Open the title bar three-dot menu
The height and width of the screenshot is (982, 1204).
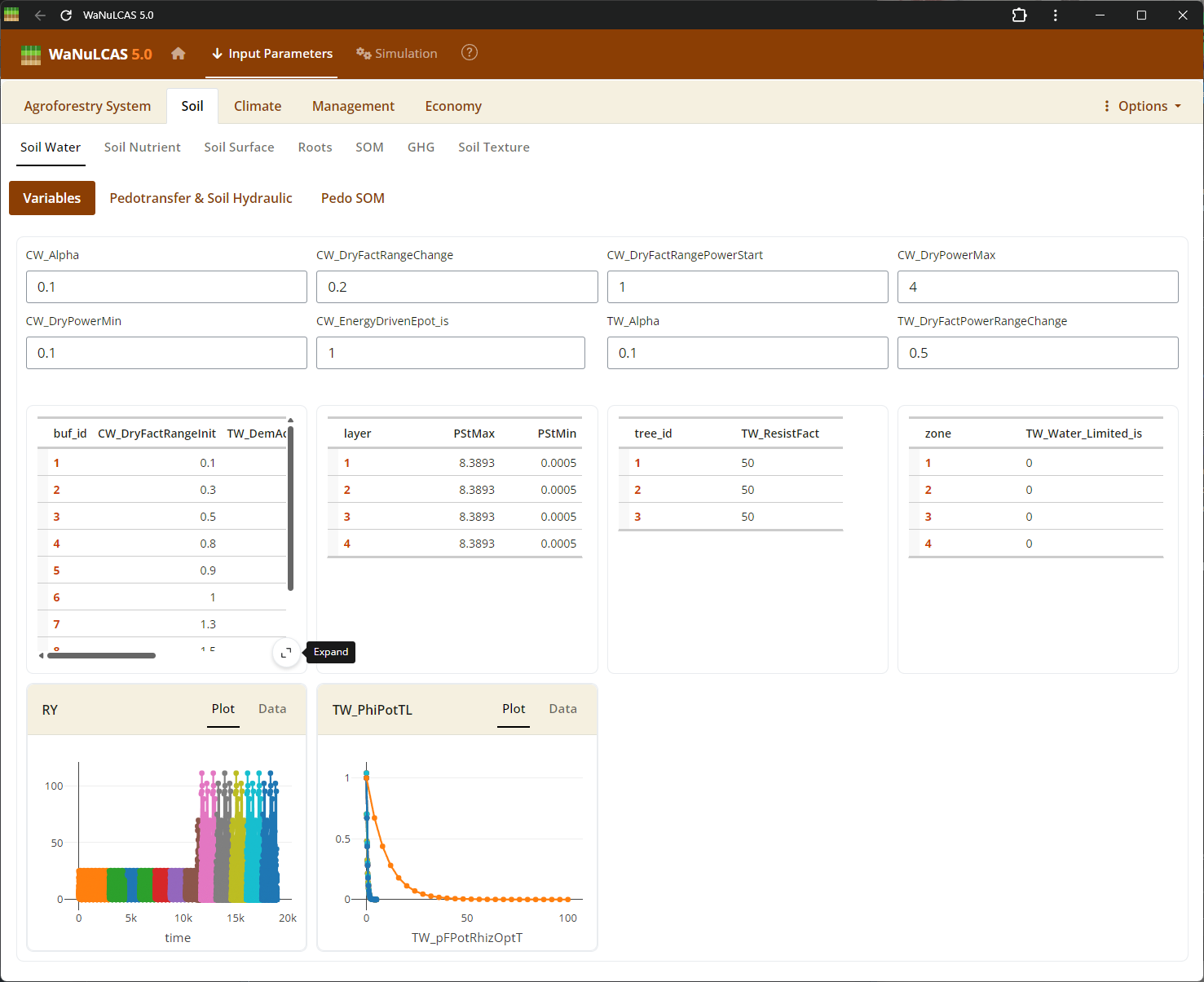coord(1055,15)
